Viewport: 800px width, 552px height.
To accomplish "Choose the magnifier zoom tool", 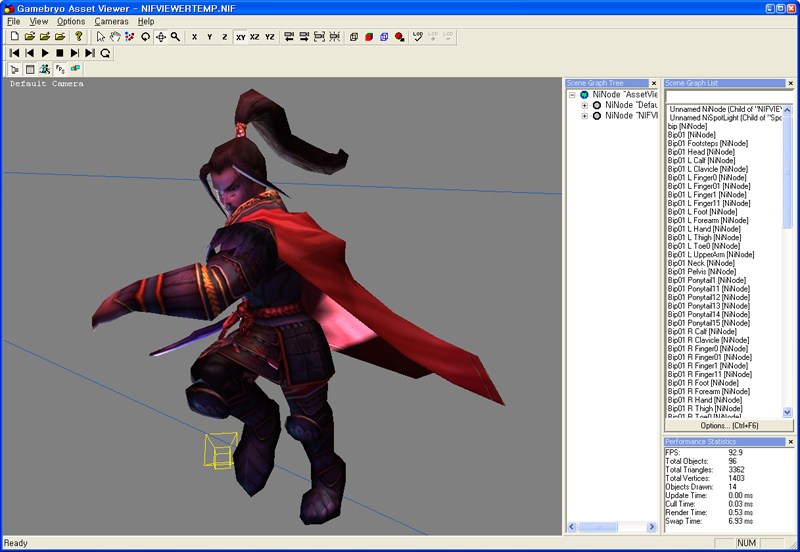I will (x=175, y=37).
